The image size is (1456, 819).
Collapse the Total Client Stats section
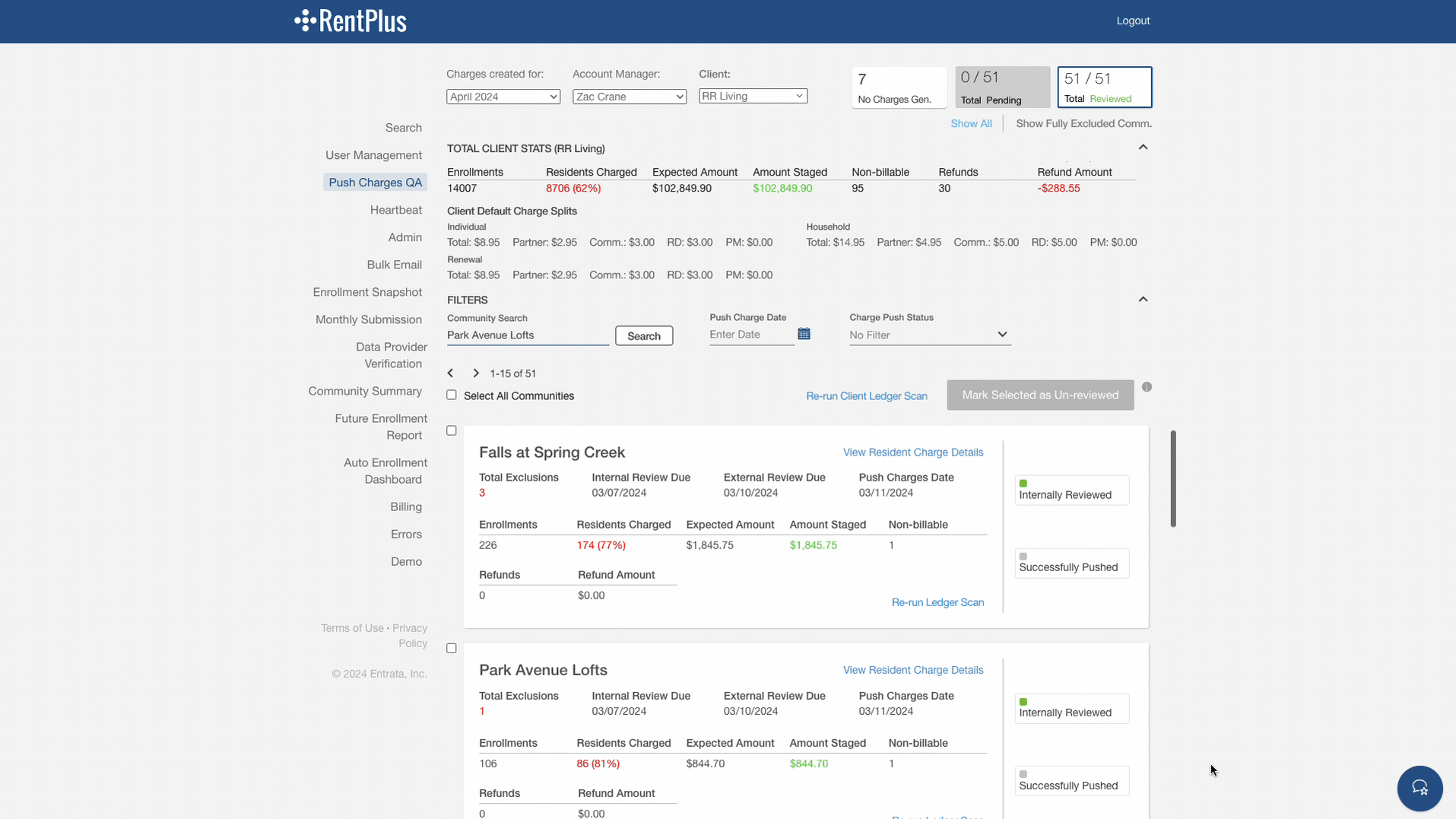tap(1142, 148)
